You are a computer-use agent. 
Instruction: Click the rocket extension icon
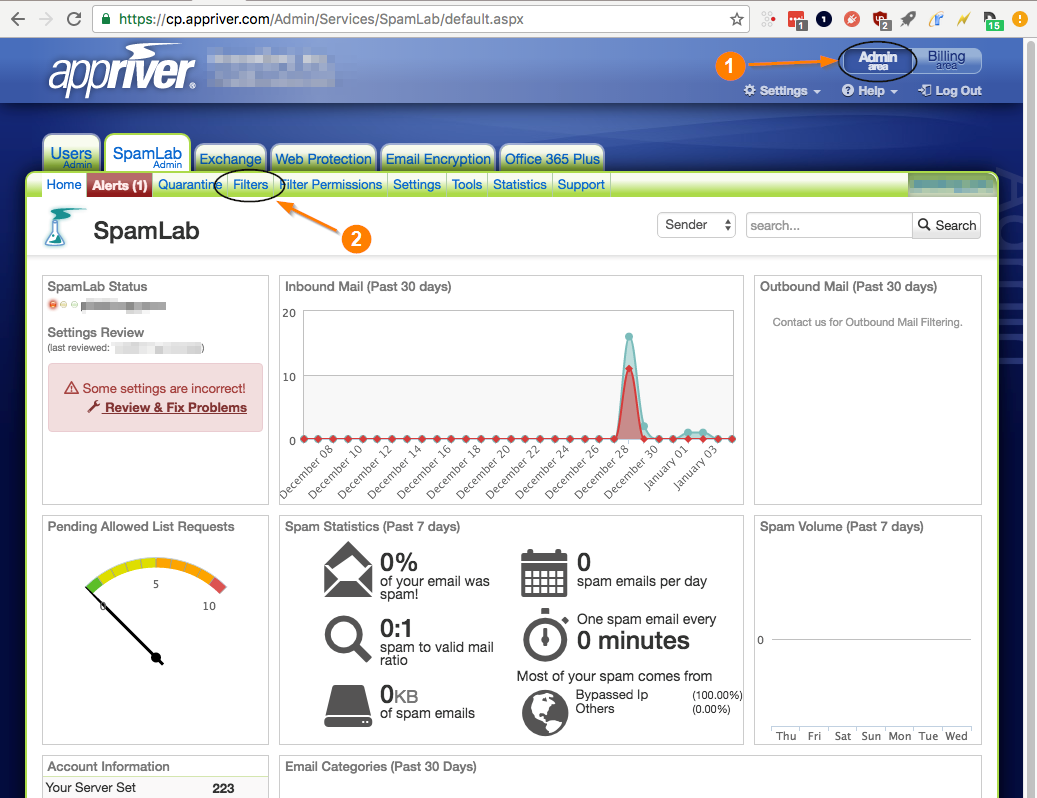[908, 19]
